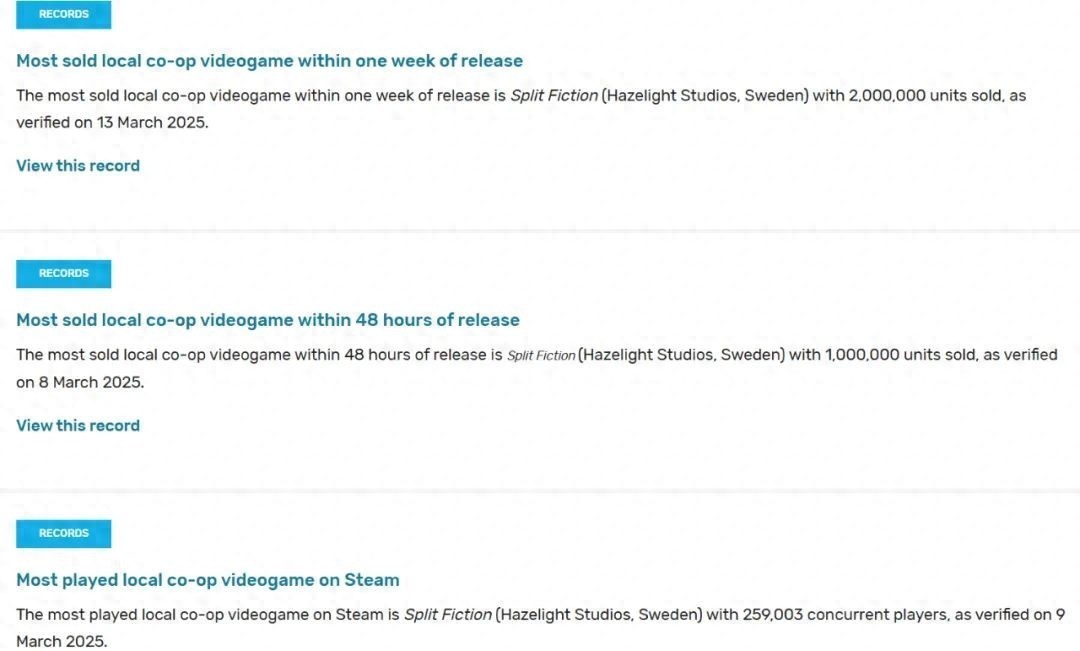Click small italic 'Split Fiction' in 48 hours text
The height and width of the screenshot is (651, 1080).
[541, 355]
